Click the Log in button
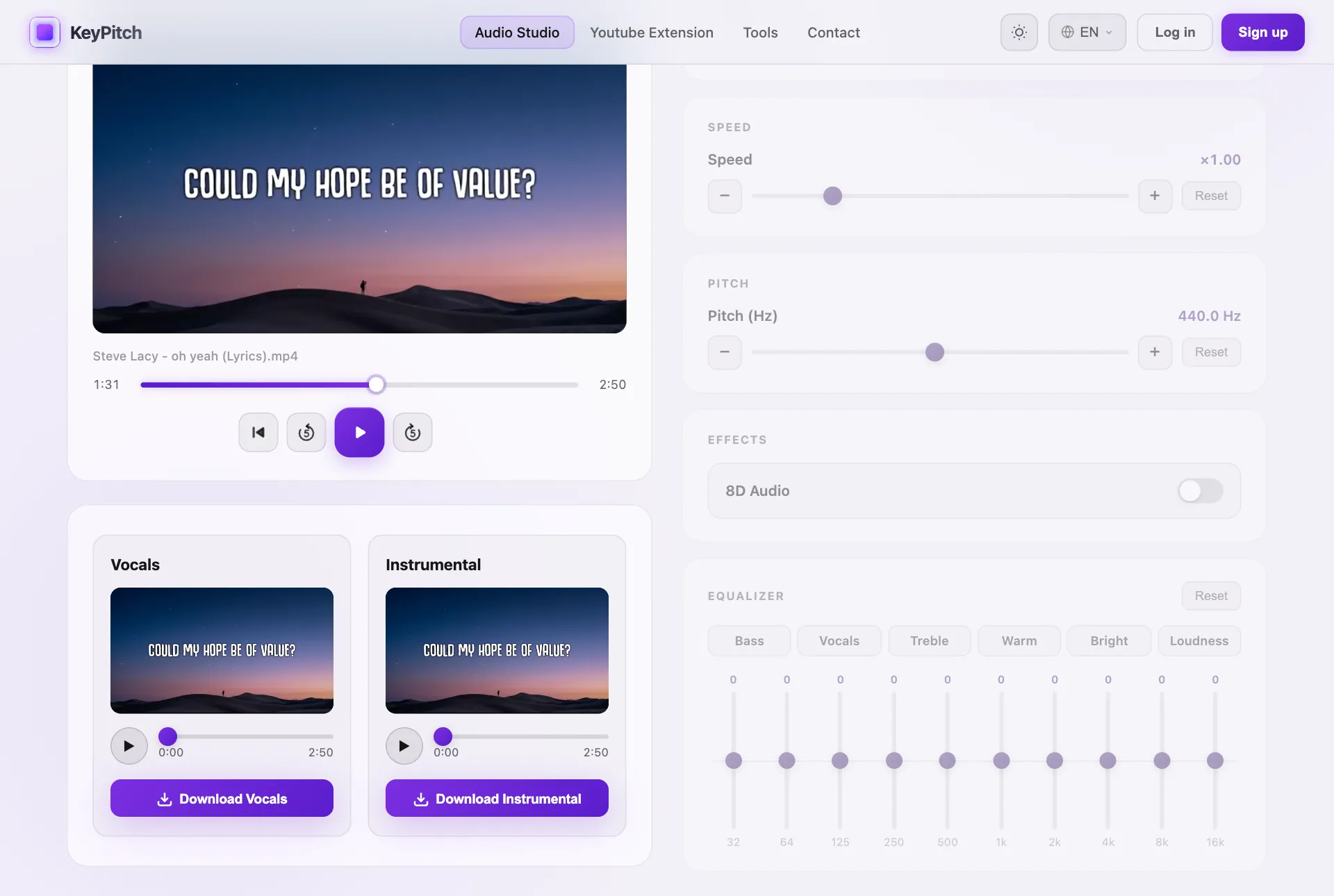Image resolution: width=1334 pixels, height=896 pixels. (1175, 32)
